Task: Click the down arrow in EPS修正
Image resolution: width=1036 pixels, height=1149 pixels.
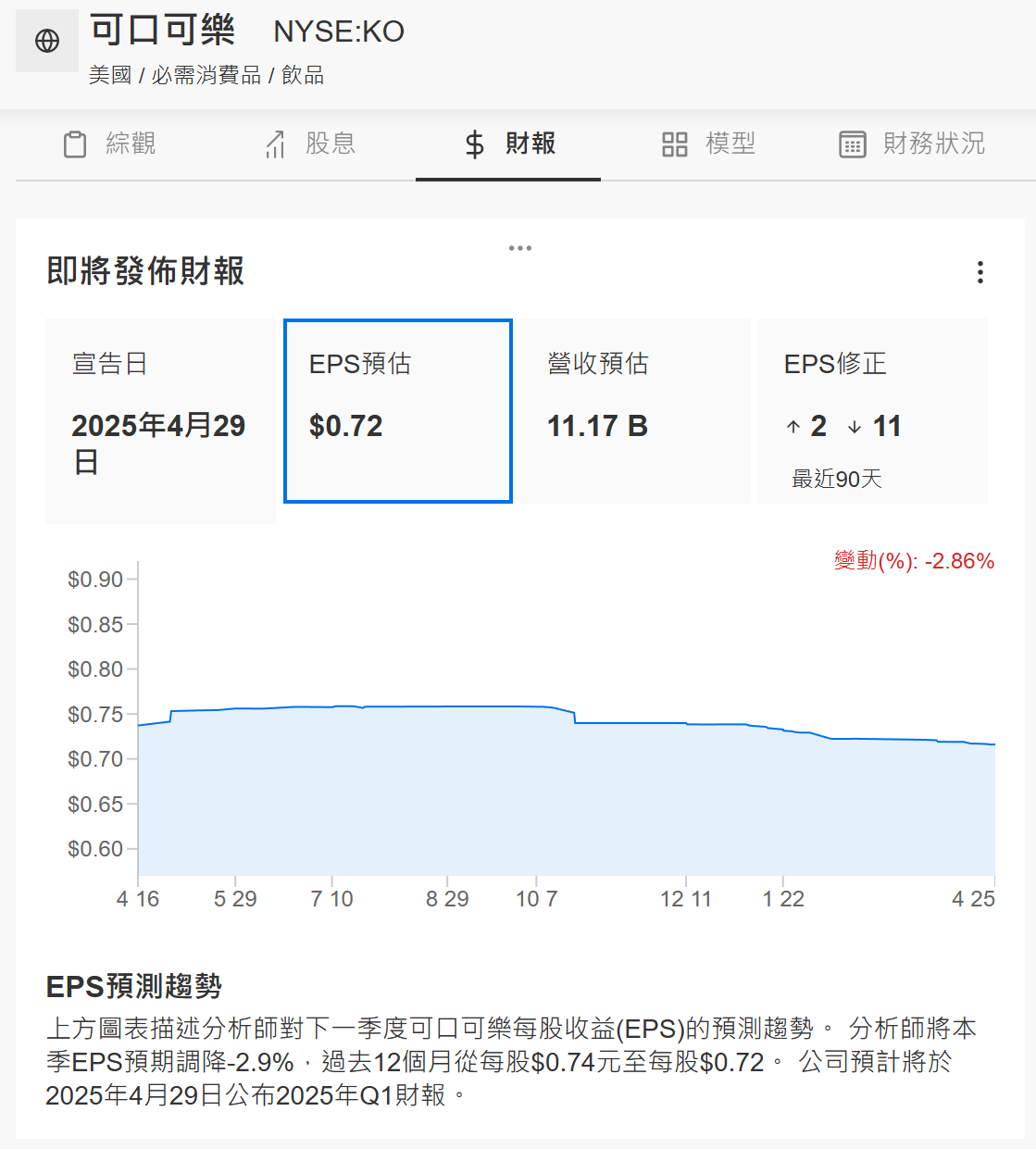Action: 855,427
